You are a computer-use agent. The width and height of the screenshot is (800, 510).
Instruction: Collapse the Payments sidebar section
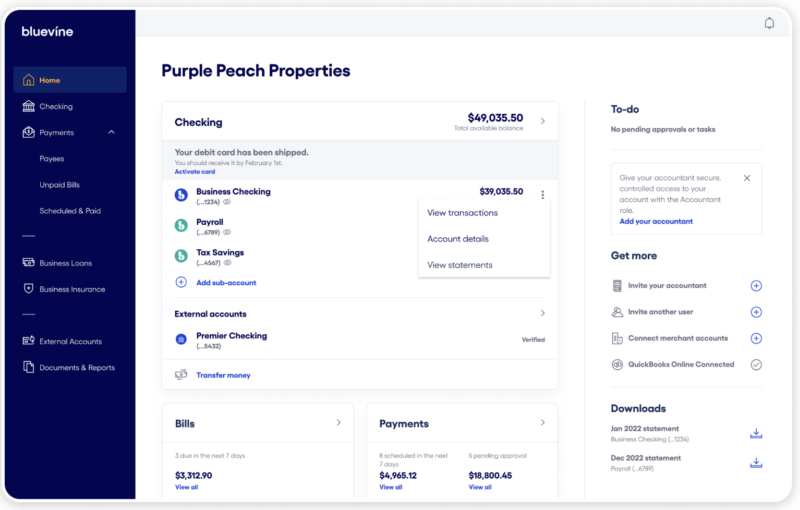tap(111, 132)
